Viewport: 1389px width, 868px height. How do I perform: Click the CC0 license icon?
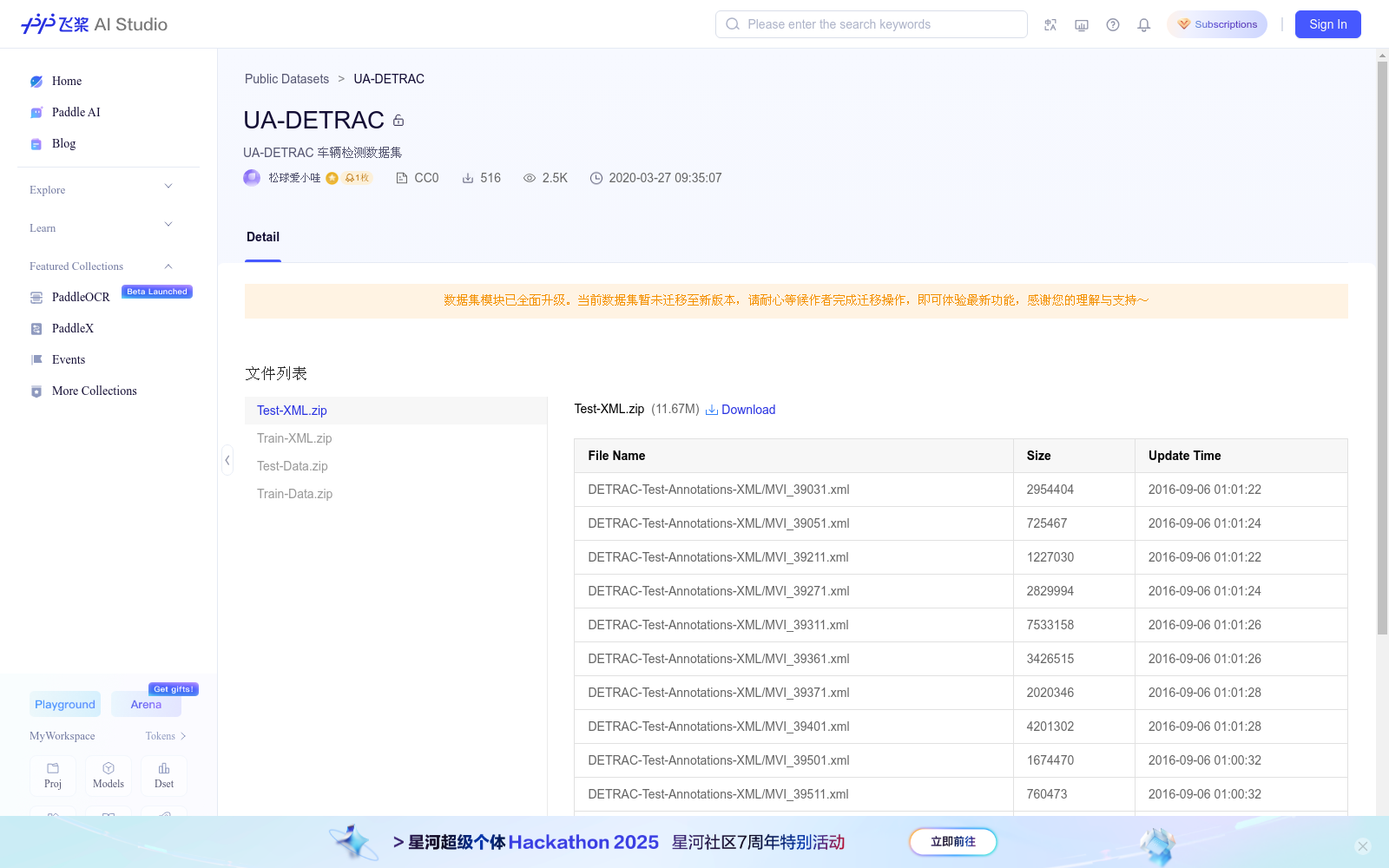coord(402,178)
